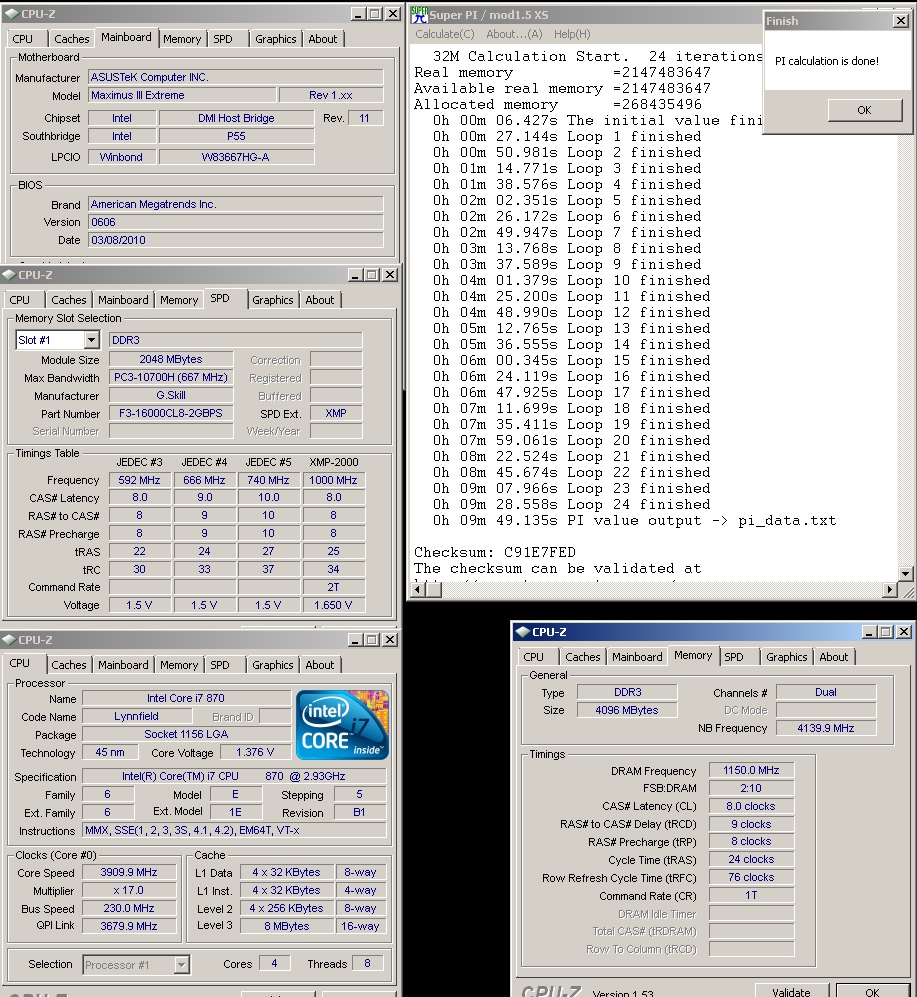This screenshot has width=917, height=997.
Task: Switch to the Memory tab in the motherboard CPU-Z window
Action: tap(182, 39)
